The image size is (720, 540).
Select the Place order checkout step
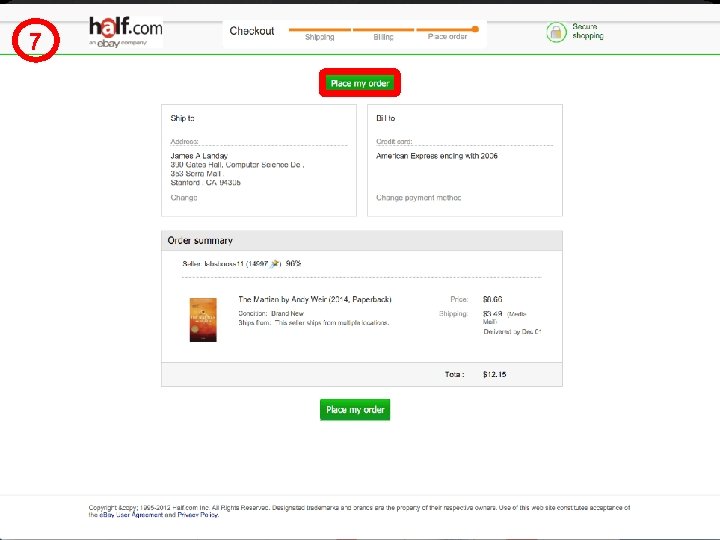[447, 36]
